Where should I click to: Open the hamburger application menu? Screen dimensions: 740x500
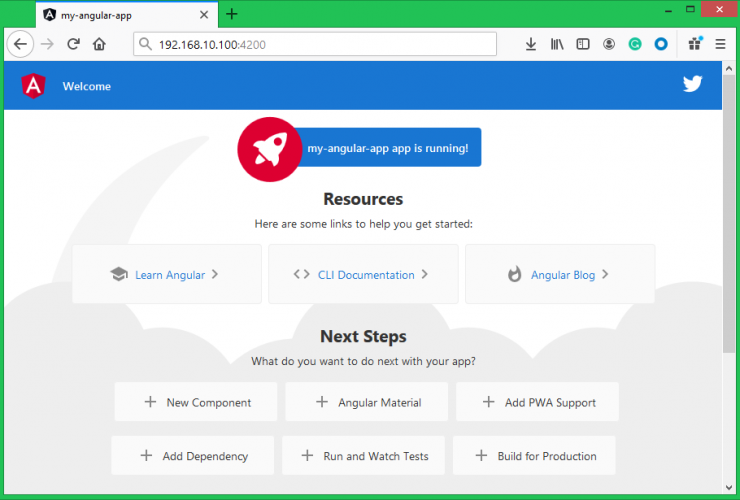[720, 44]
